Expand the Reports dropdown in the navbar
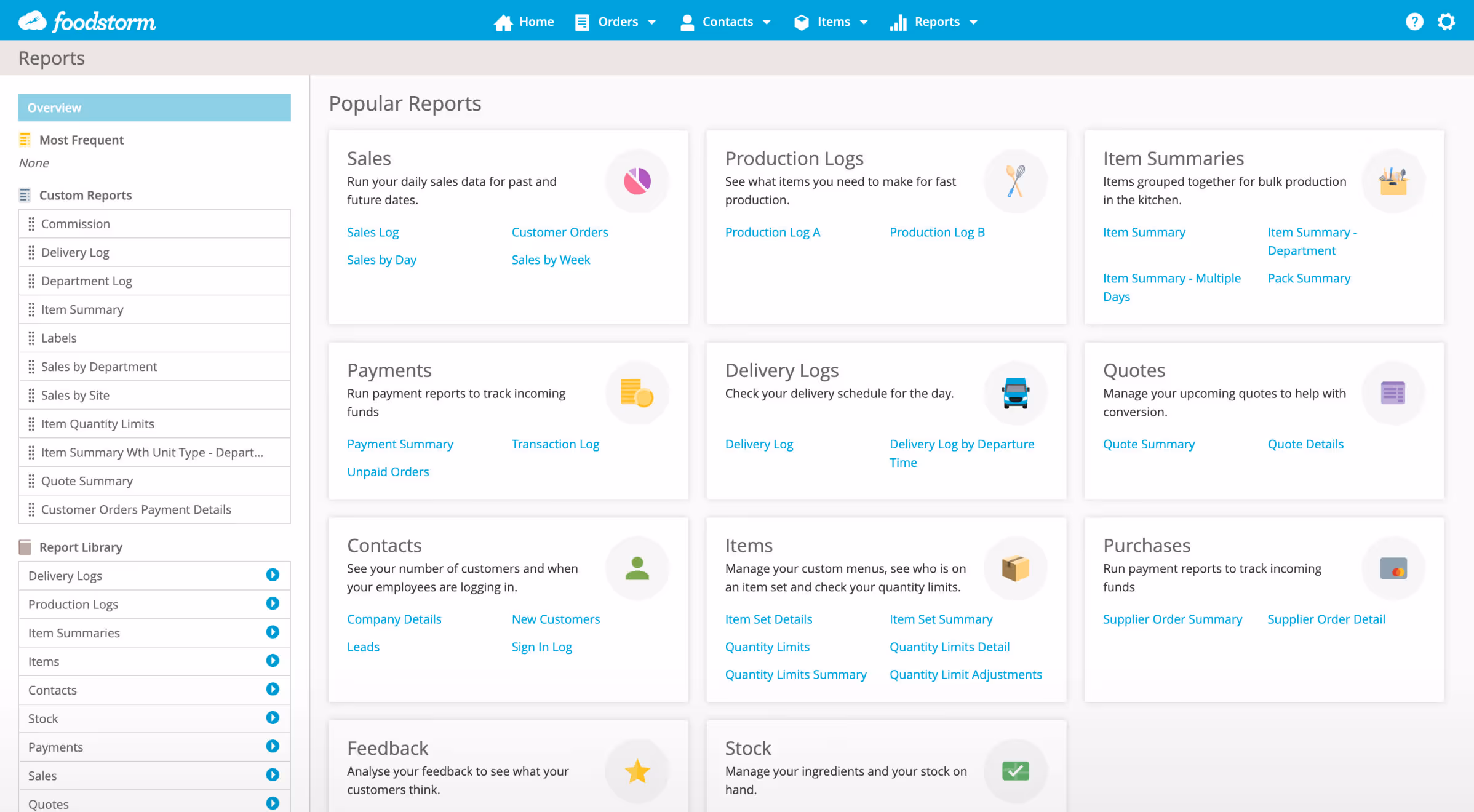The width and height of the screenshot is (1474, 812). click(x=974, y=22)
